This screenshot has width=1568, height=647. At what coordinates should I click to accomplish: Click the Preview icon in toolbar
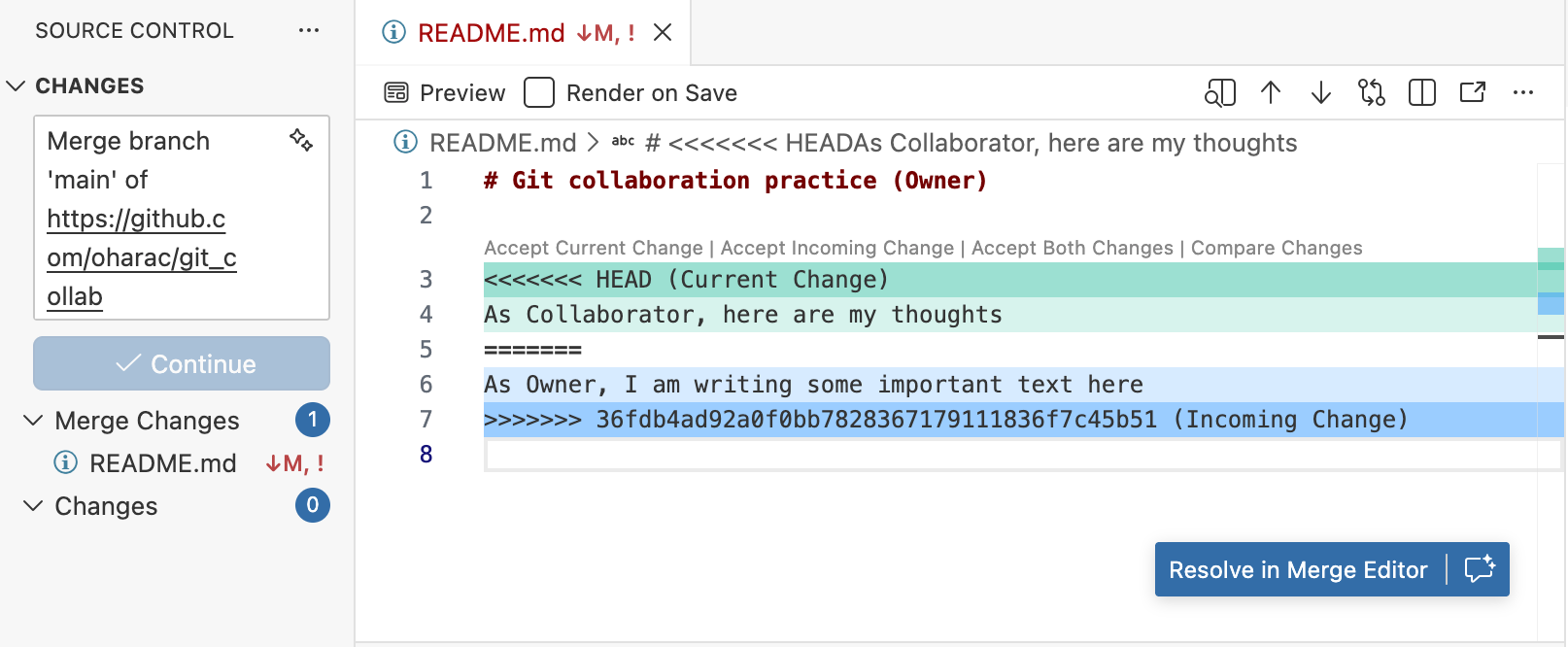396,93
